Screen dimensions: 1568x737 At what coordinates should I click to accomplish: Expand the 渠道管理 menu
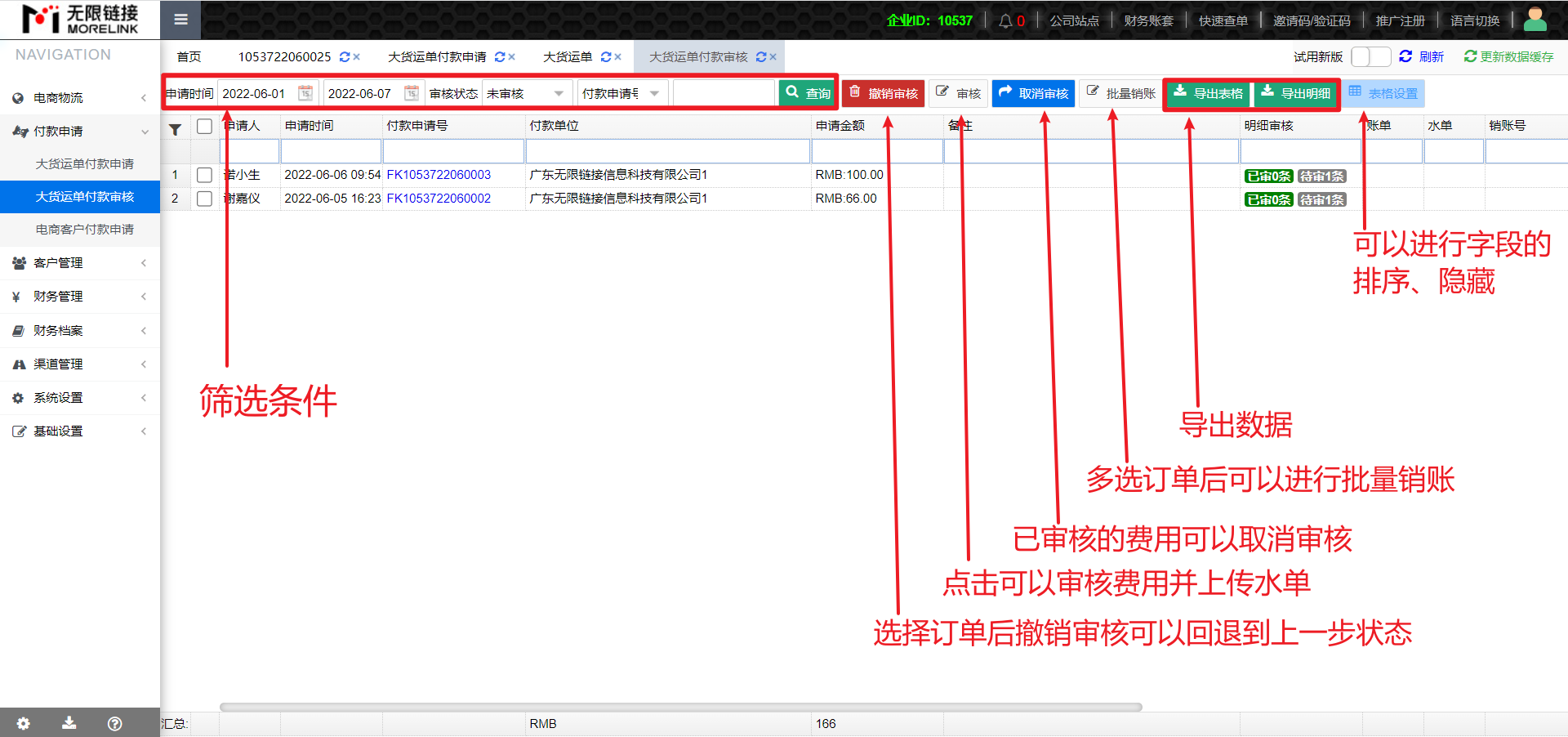pos(144,364)
